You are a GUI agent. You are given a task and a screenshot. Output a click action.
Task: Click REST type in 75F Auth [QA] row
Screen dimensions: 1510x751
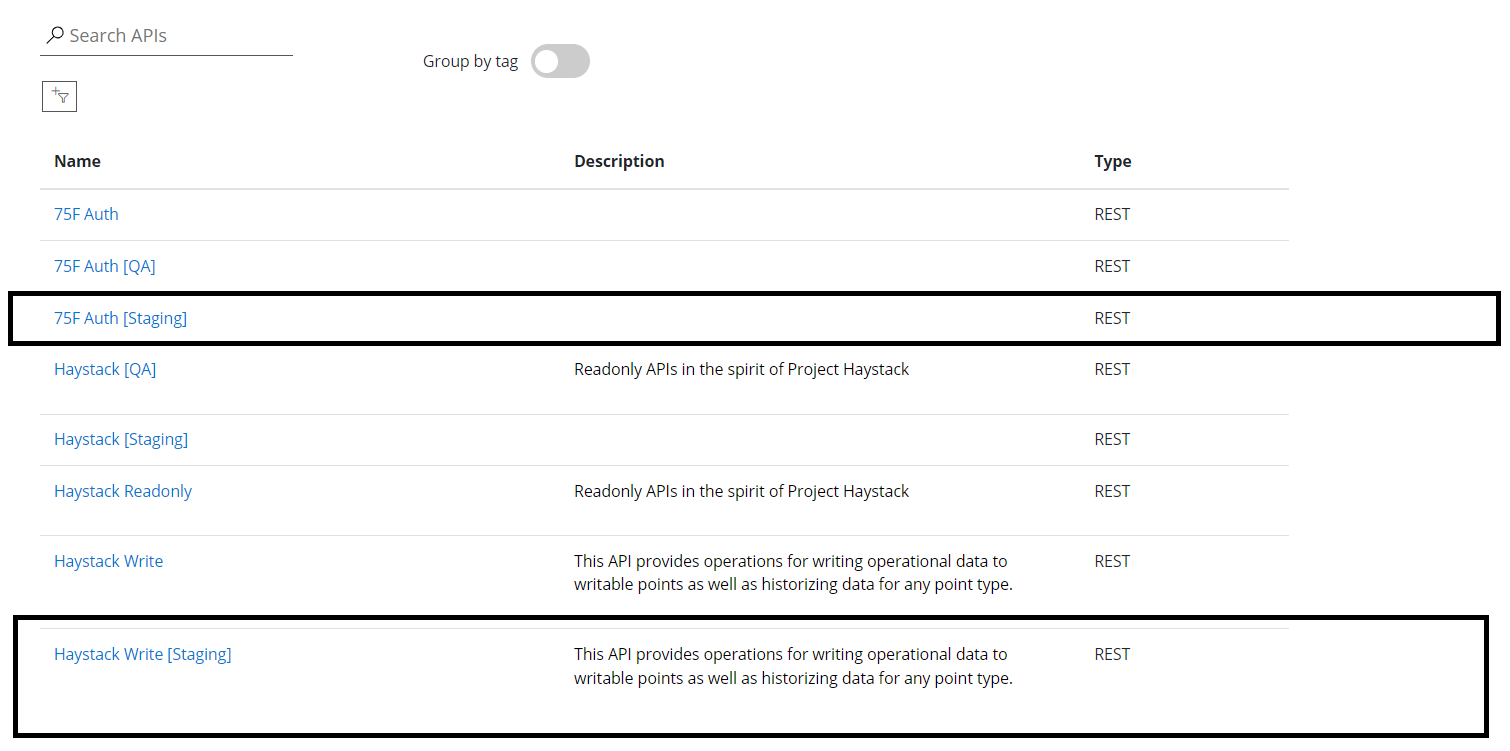[1112, 266]
